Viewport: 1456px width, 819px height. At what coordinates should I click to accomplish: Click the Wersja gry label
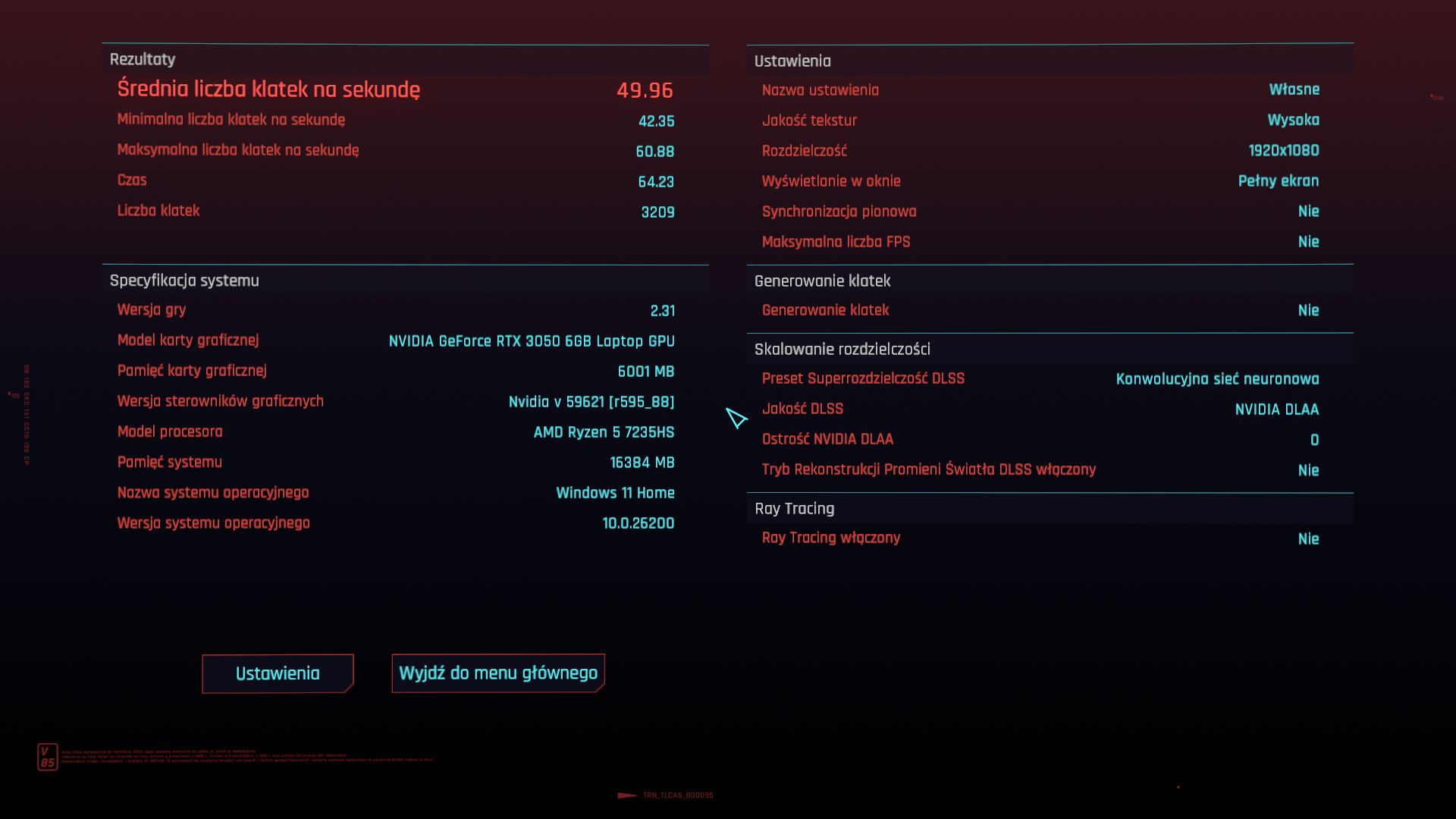(151, 310)
